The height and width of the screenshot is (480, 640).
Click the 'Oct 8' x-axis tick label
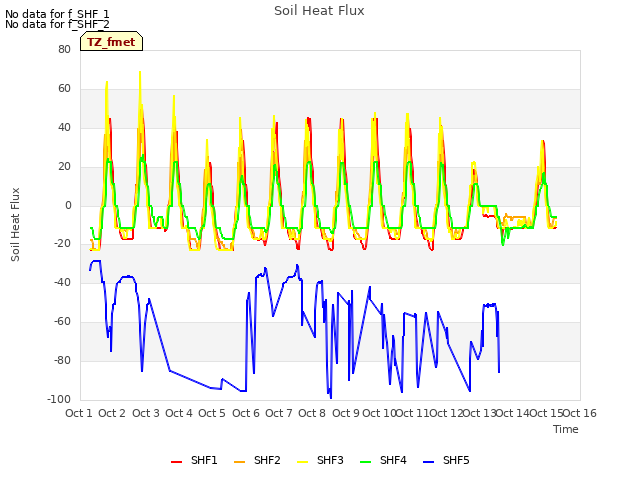point(312,413)
